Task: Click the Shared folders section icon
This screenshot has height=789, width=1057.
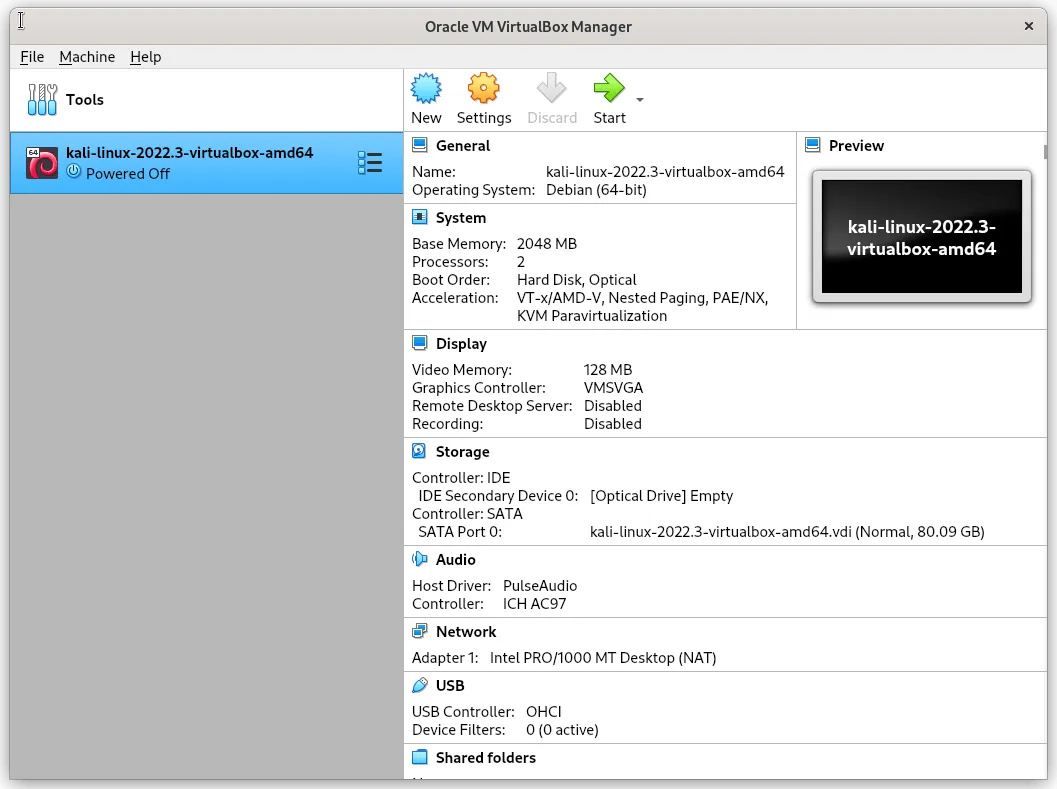Action: pos(419,757)
